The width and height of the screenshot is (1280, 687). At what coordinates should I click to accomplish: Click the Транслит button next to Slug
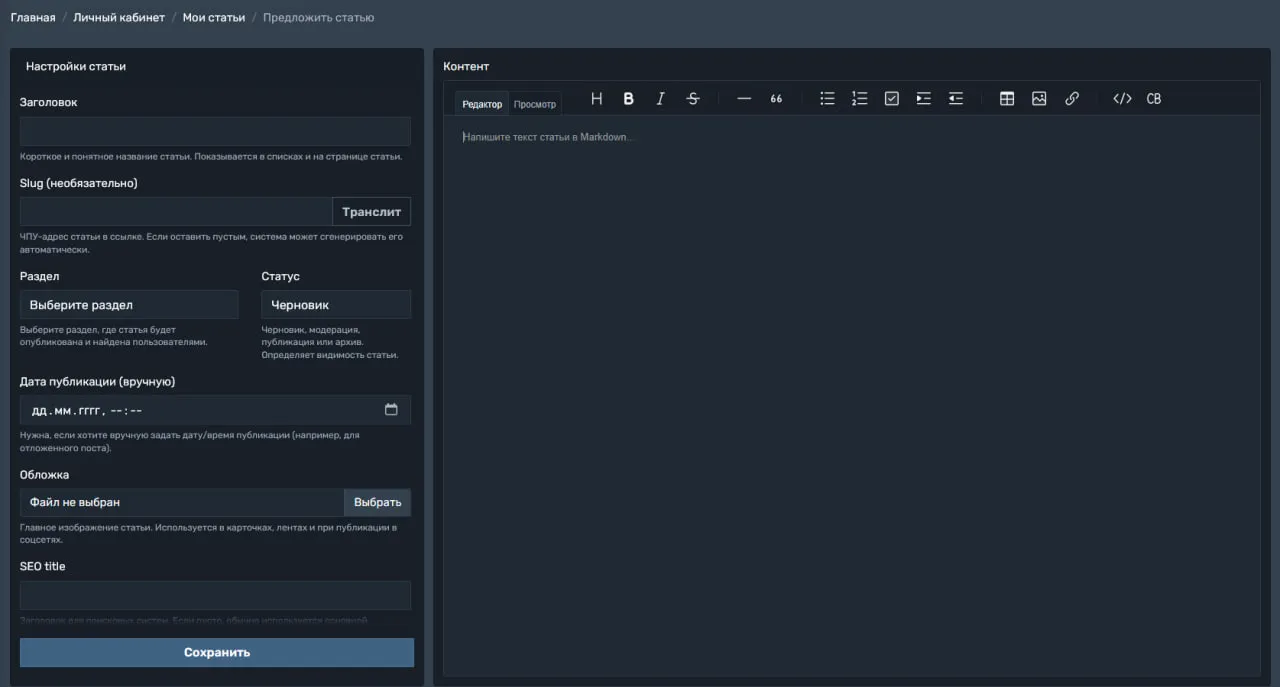point(371,212)
